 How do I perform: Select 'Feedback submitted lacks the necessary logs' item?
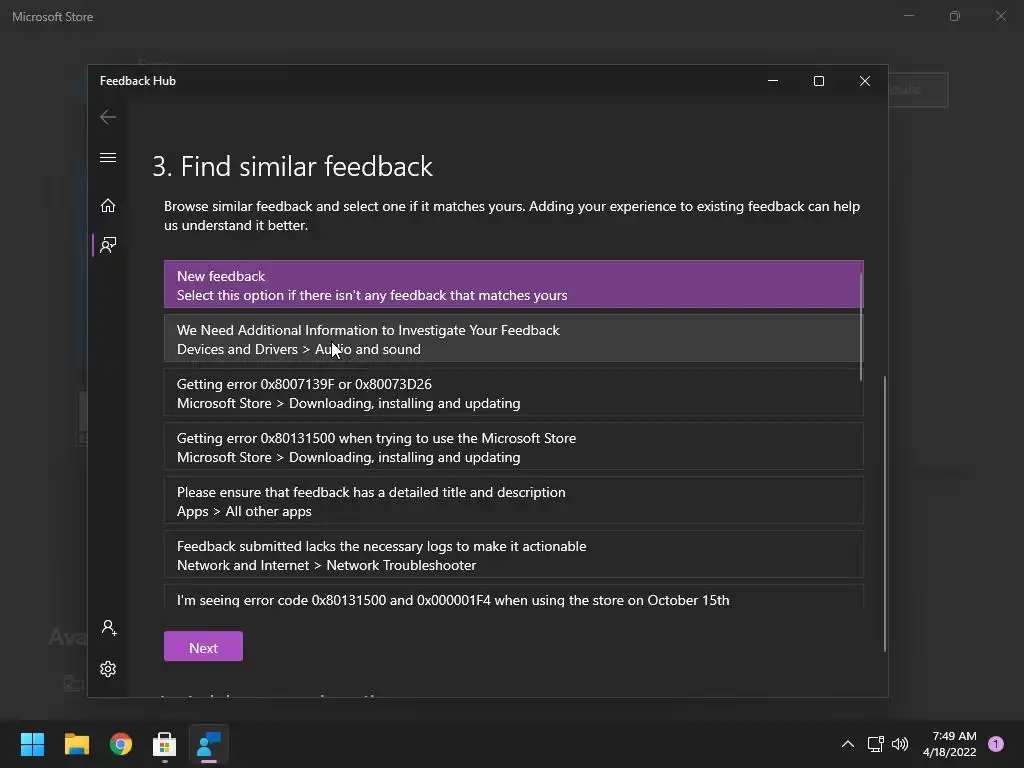pos(513,555)
